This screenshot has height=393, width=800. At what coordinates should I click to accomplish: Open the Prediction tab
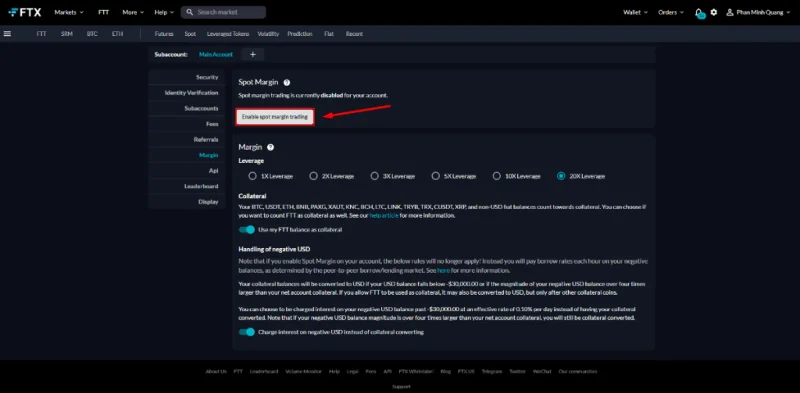click(300, 34)
